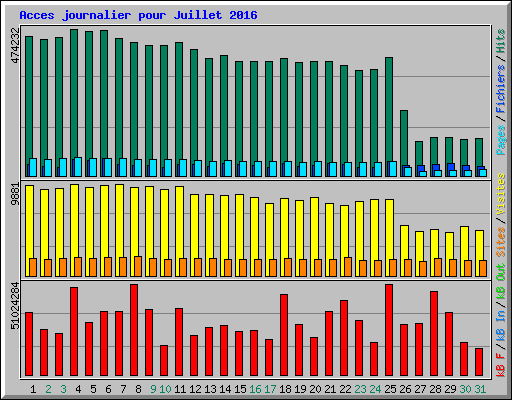Select the orange Sites bar for day 8
The image size is (512, 400).
(138, 266)
